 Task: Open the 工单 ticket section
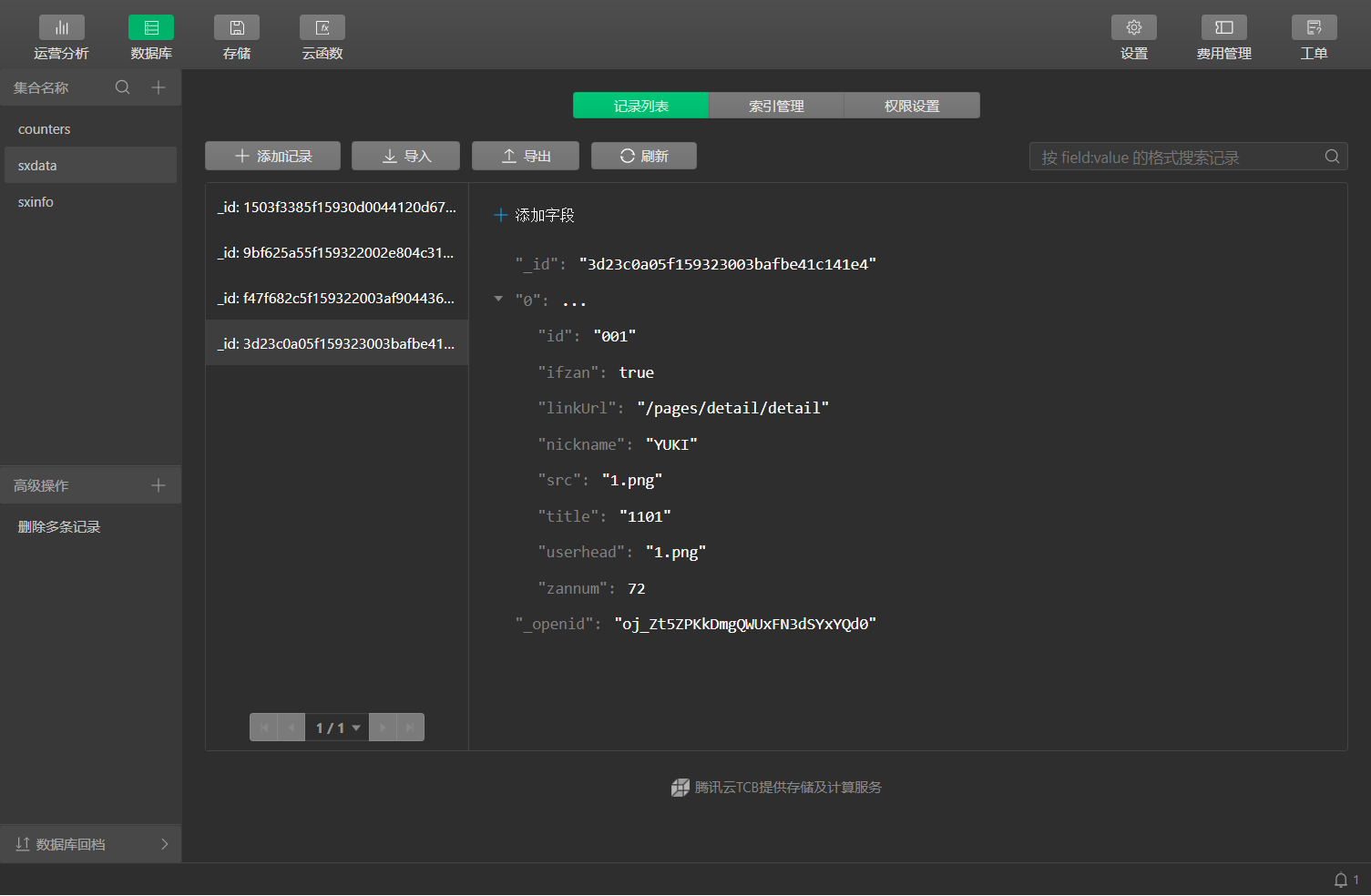tap(1315, 38)
